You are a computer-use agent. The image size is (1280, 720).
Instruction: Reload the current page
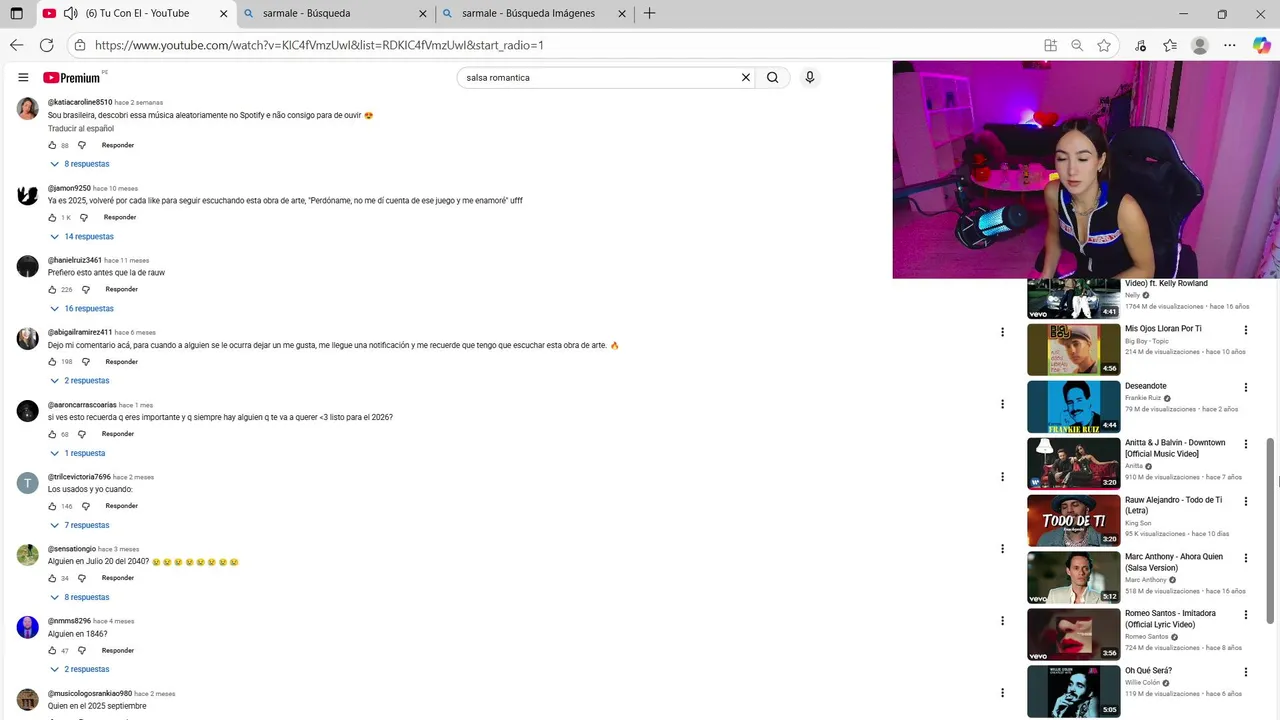[x=46, y=45]
